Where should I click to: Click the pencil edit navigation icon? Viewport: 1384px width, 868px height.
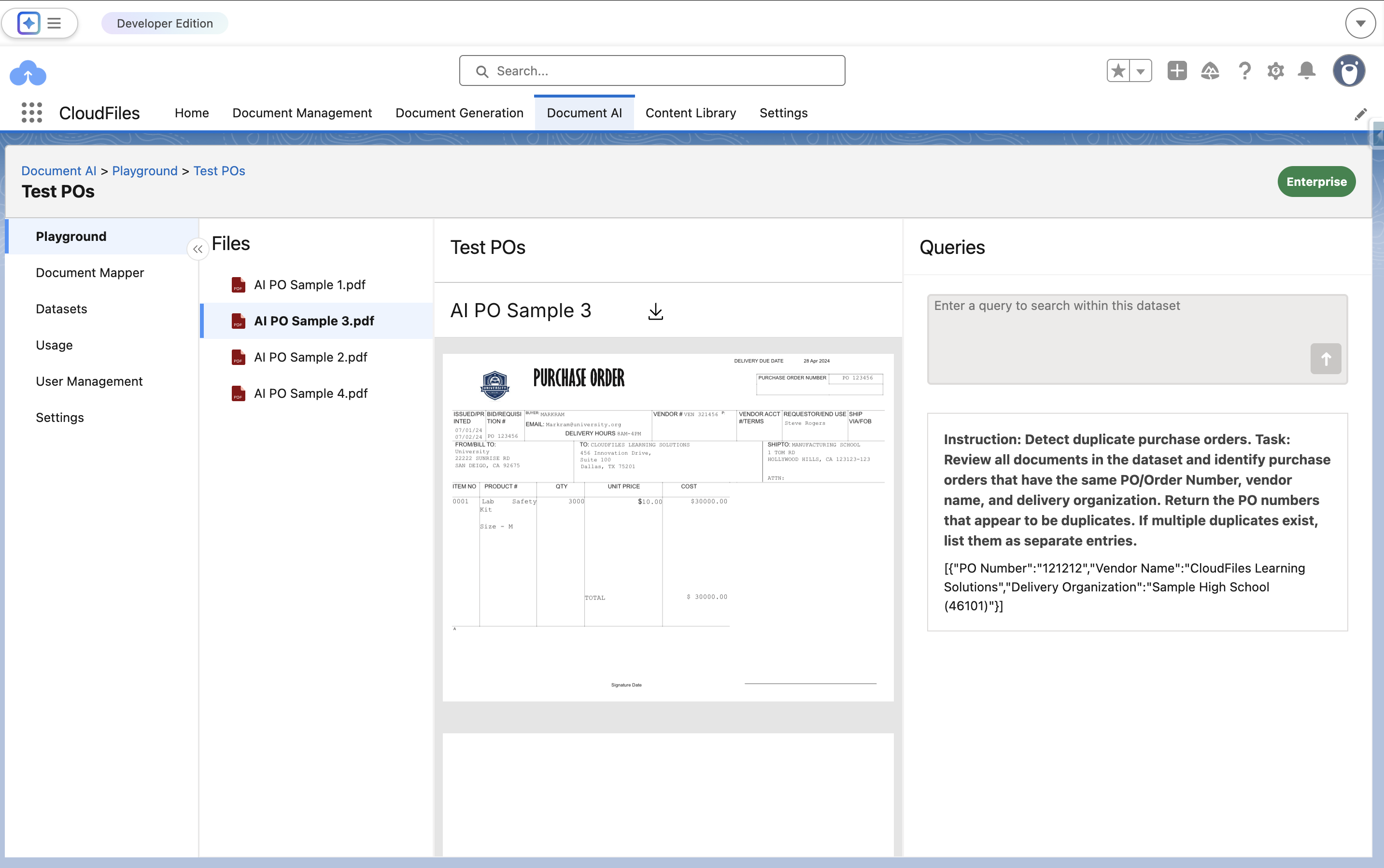tap(1360, 113)
